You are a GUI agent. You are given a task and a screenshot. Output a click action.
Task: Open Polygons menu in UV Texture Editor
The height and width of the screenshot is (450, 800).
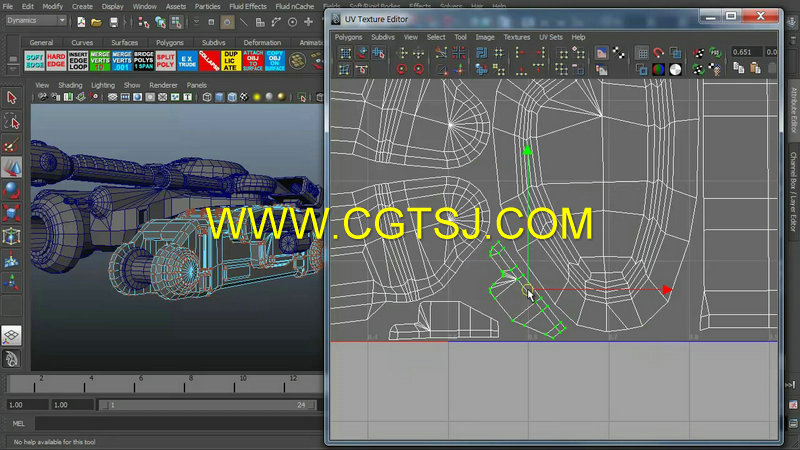(x=348, y=37)
